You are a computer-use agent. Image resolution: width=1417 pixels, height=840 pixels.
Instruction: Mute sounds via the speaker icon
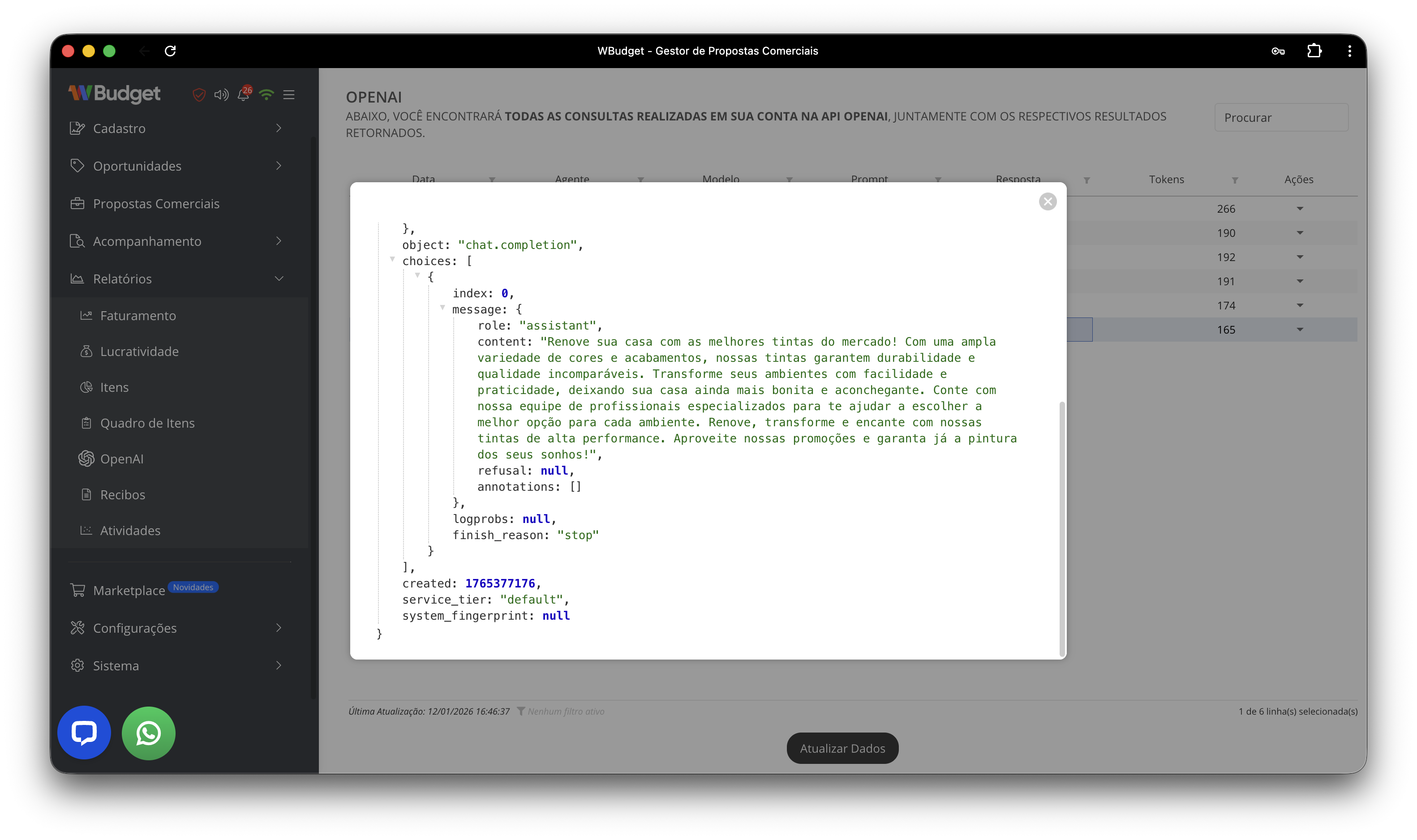pos(221,94)
